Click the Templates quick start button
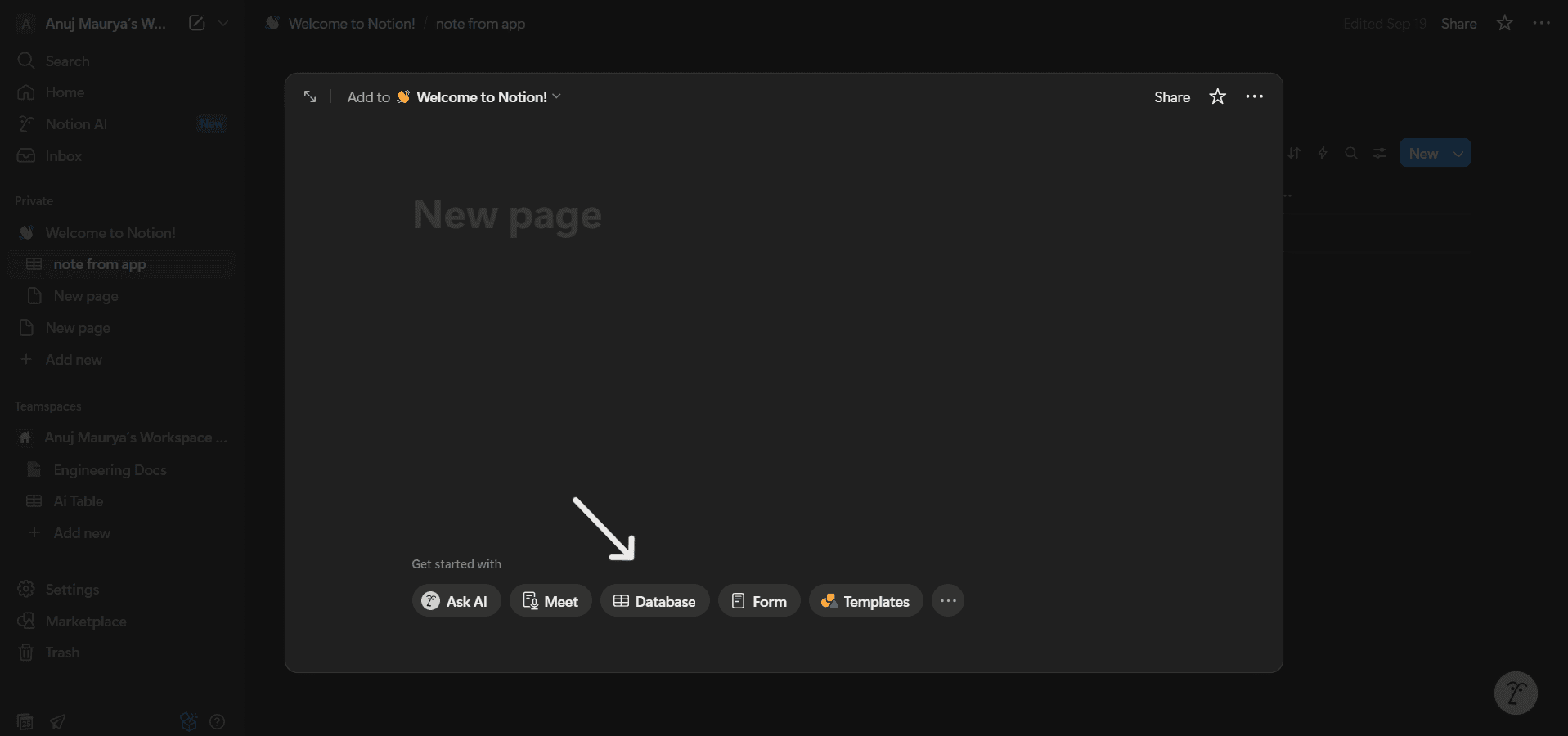1568x736 pixels. coord(865,600)
